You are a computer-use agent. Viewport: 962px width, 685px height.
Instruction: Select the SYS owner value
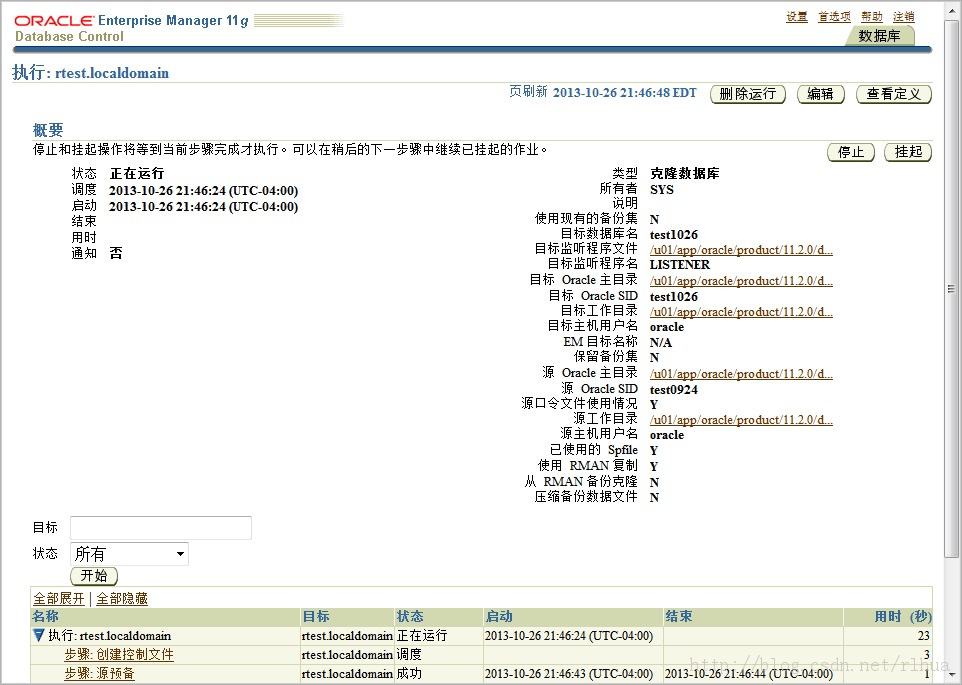point(662,189)
